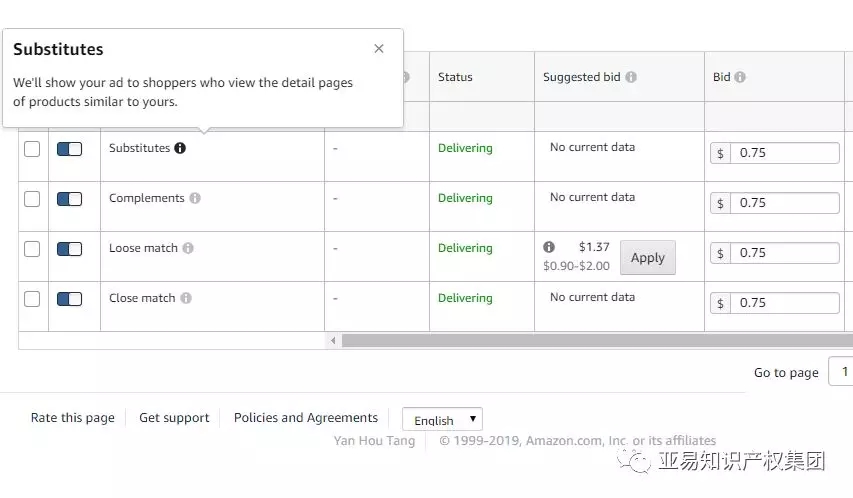
Task: Click the Go to page number field
Action: coord(840,372)
